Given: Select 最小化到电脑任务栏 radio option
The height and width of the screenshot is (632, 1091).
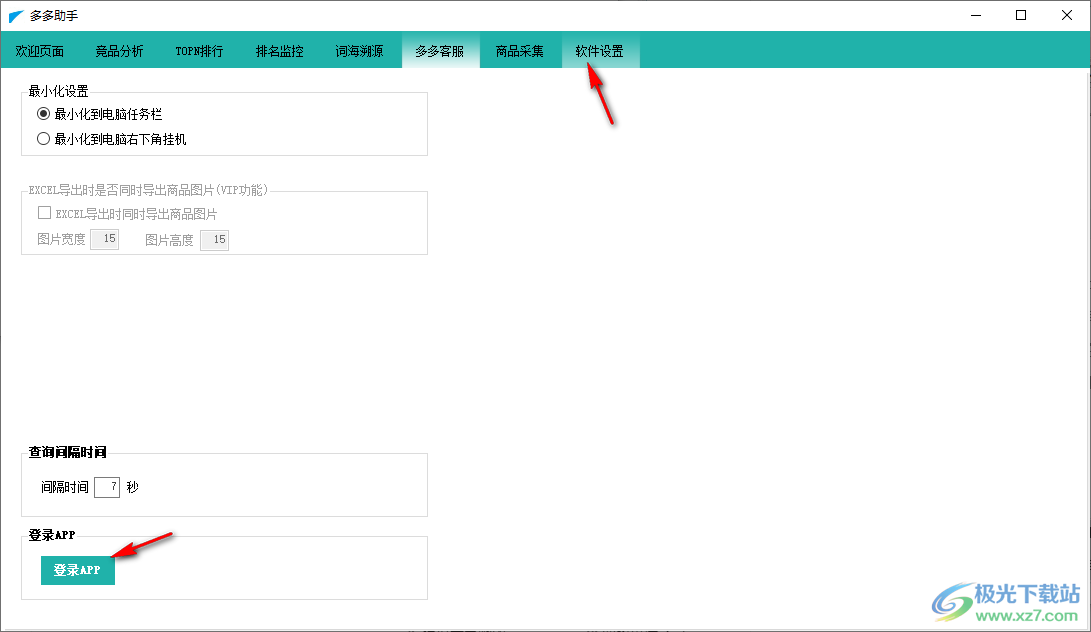Looking at the screenshot, I should click(x=44, y=114).
